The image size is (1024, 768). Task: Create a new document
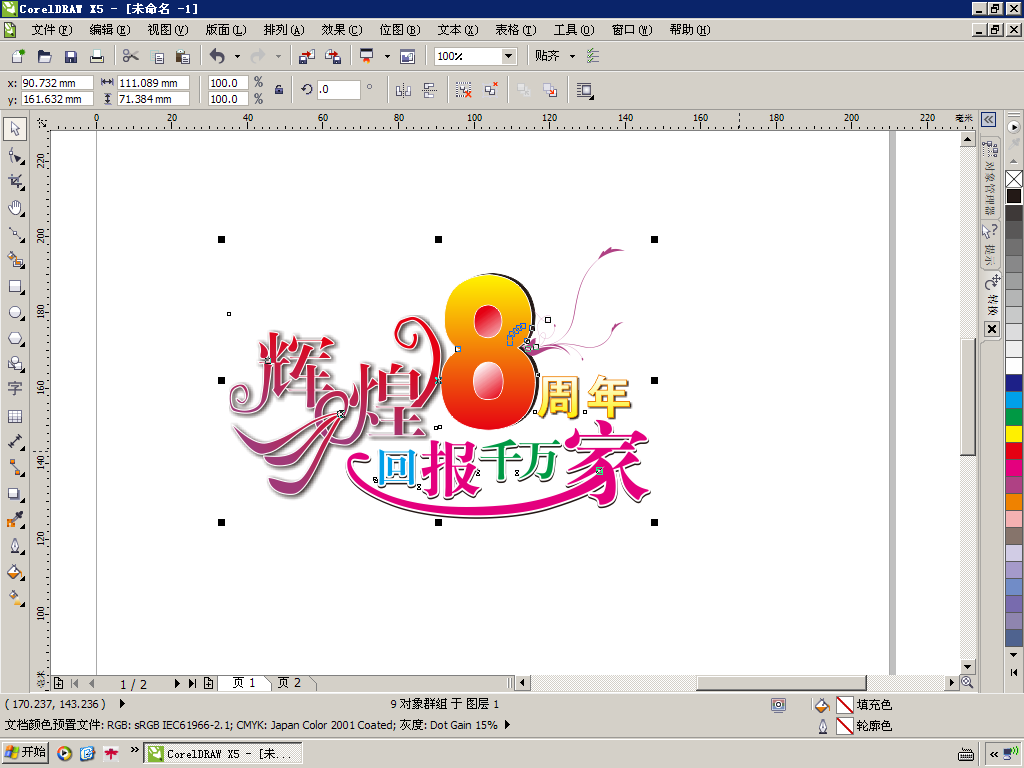18,57
